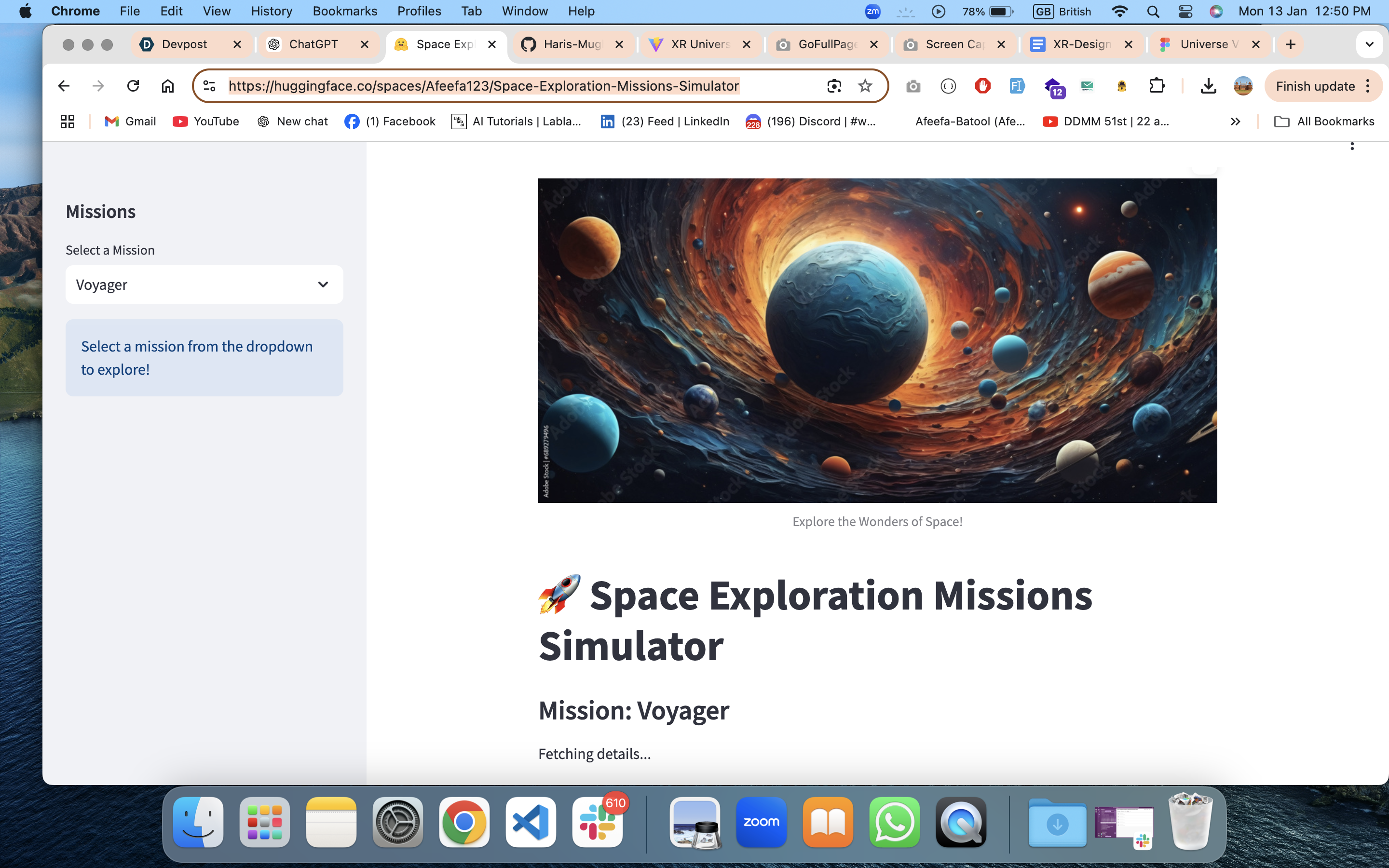Open the bookmarks apps grid icon
1389x868 pixels.
[x=68, y=121]
